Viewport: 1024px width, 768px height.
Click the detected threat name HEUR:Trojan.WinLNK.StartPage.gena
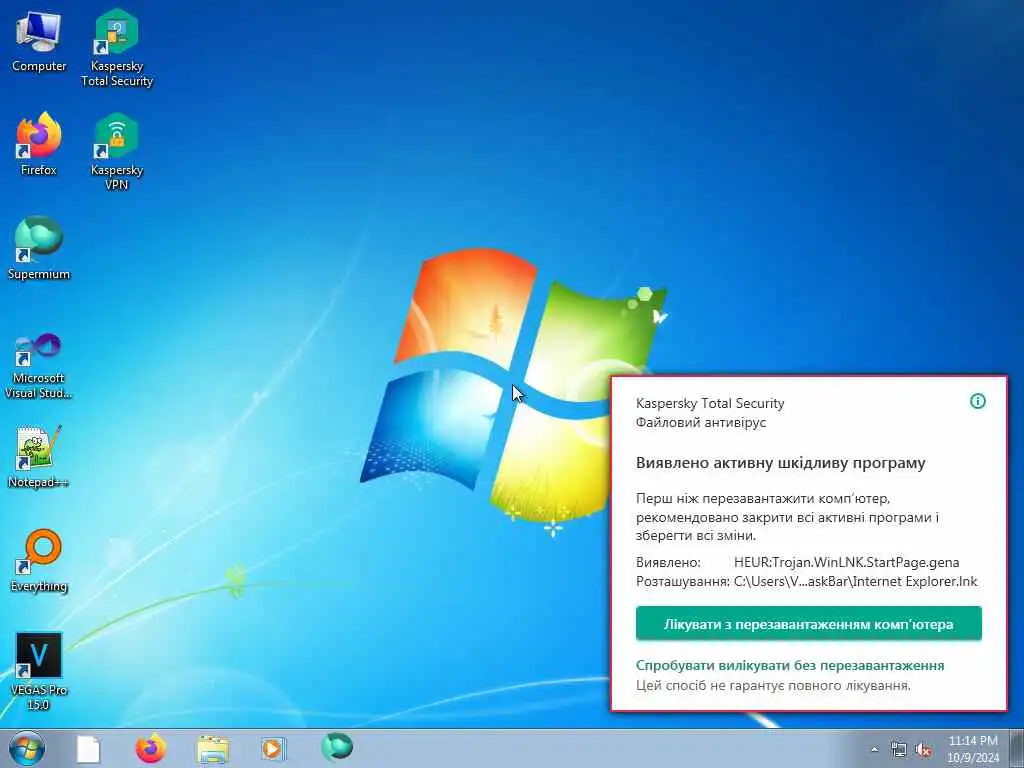[x=846, y=562]
